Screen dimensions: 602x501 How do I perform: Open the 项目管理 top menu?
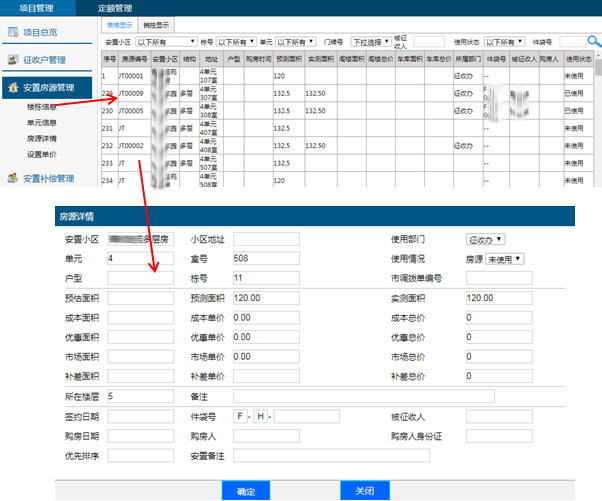[x=37, y=8]
